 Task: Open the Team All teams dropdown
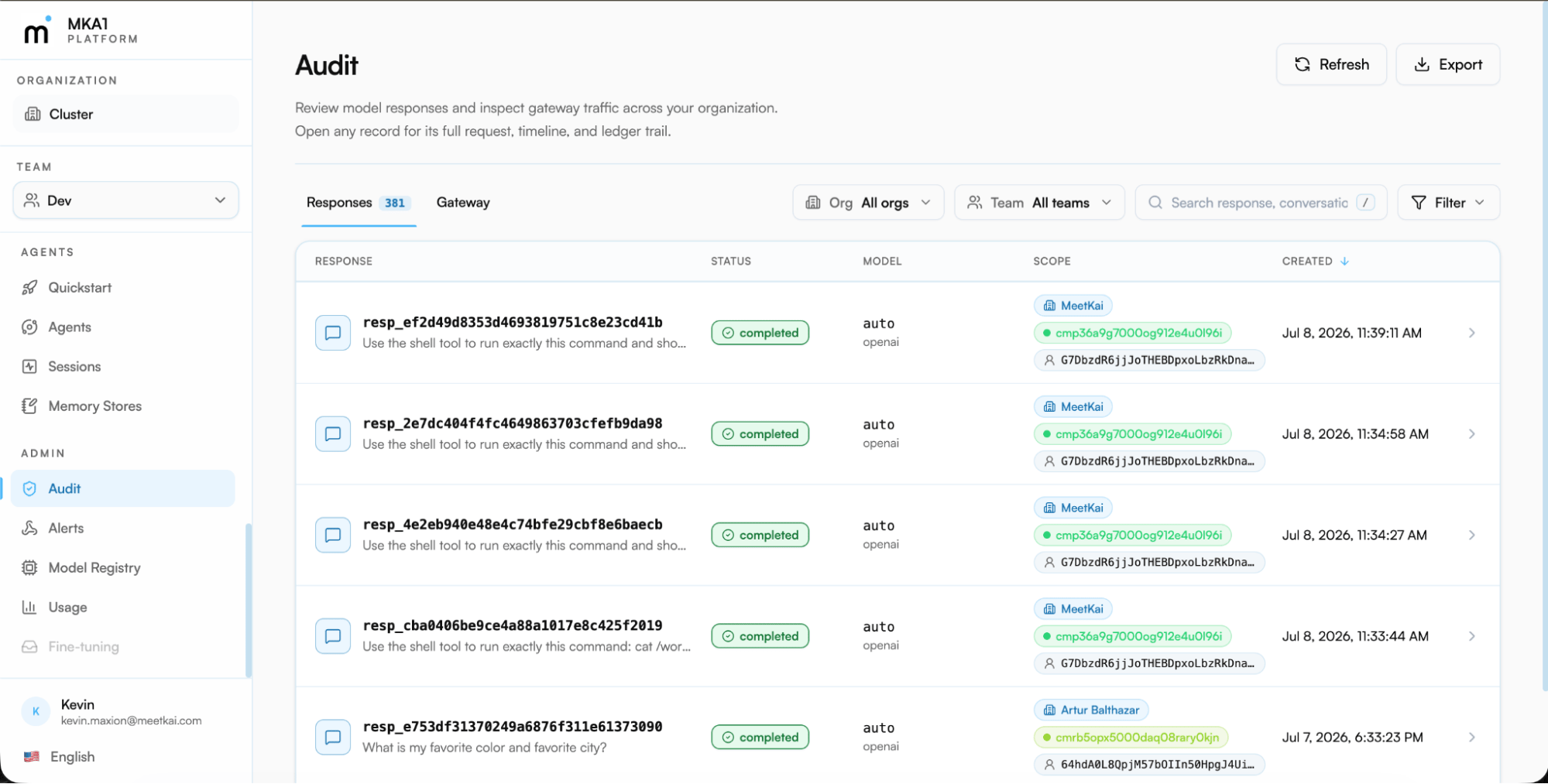1039,203
